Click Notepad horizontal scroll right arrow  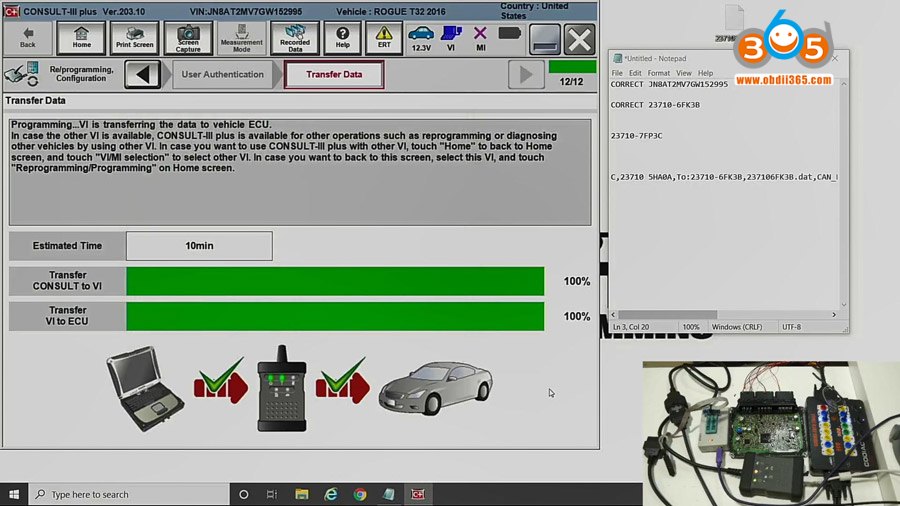tap(834, 314)
